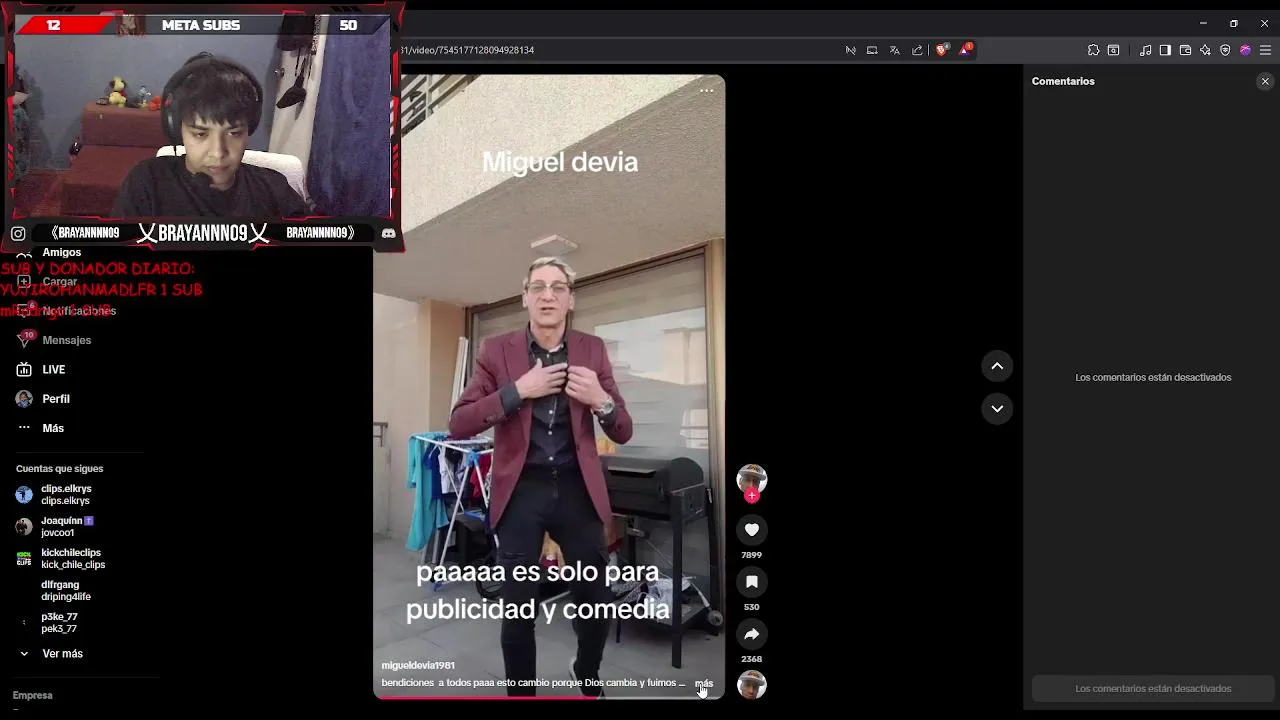The width and height of the screenshot is (1280, 720).
Task: Click the kickchileclips avatar icon
Action: (x=24, y=559)
